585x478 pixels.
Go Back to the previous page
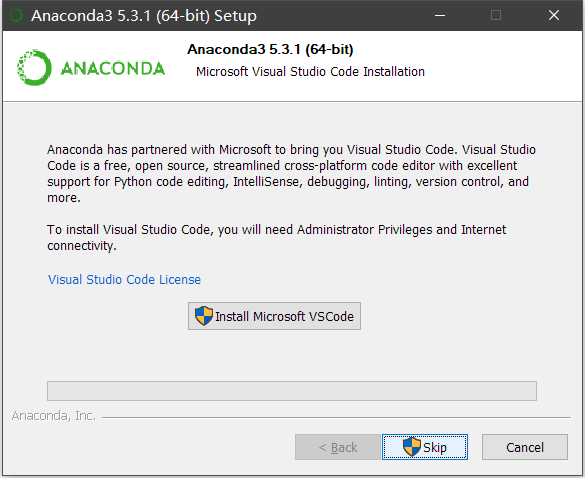338,447
